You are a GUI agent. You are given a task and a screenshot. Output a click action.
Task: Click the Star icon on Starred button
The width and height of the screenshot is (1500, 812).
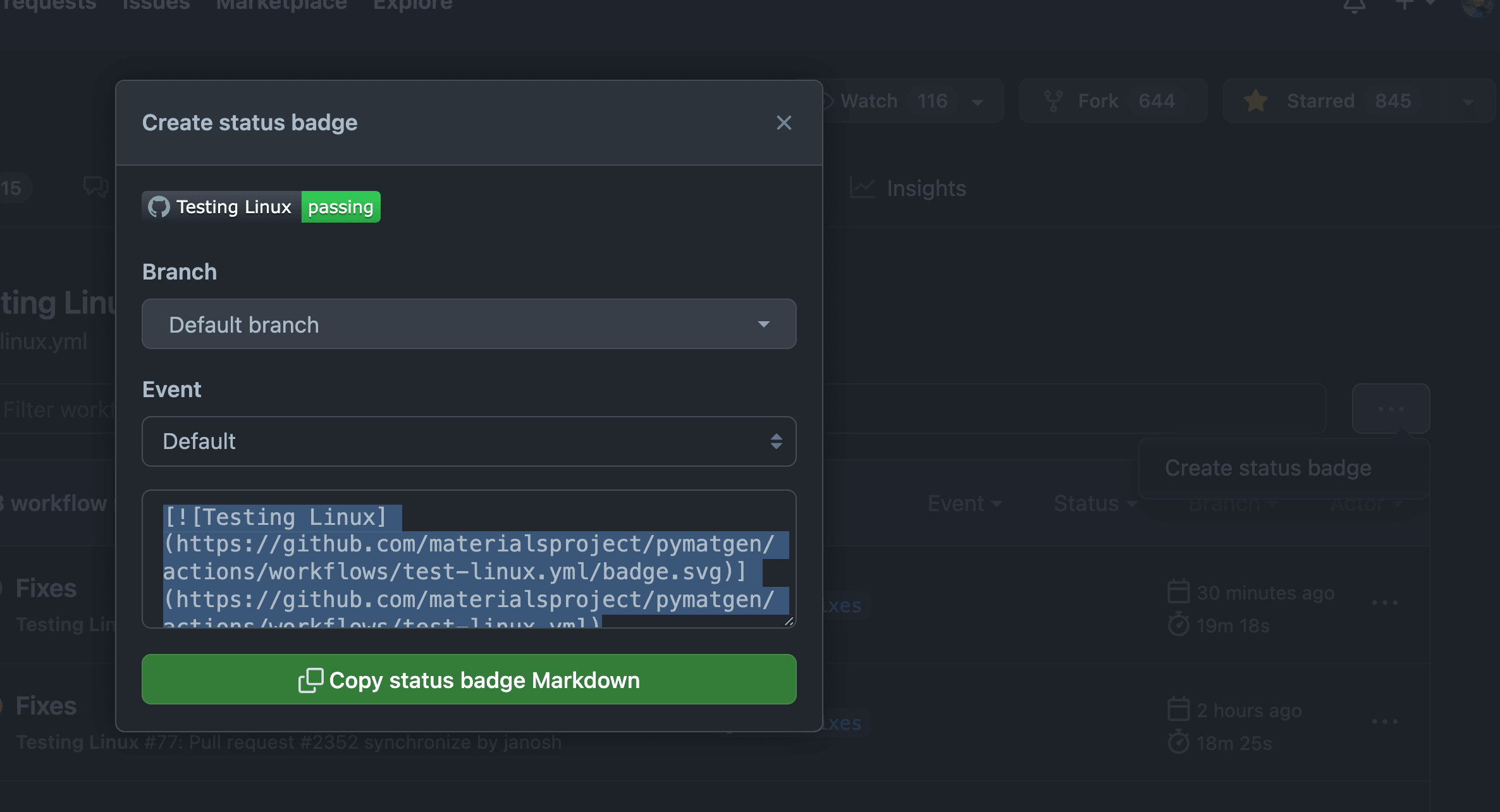coord(1256,101)
